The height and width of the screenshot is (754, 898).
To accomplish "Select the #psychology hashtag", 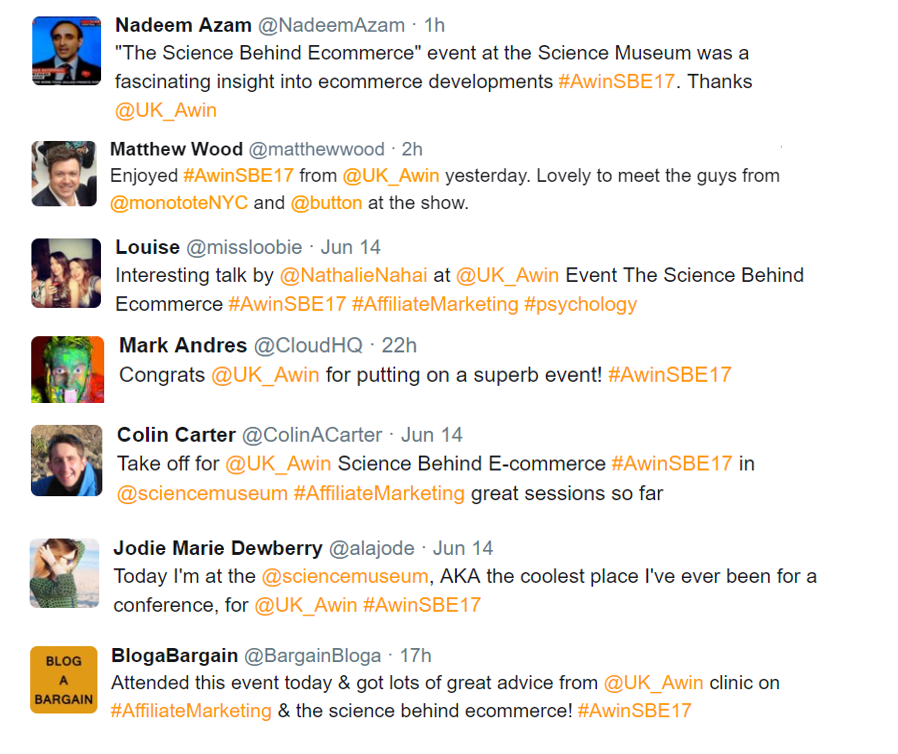I will coord(580,304).
